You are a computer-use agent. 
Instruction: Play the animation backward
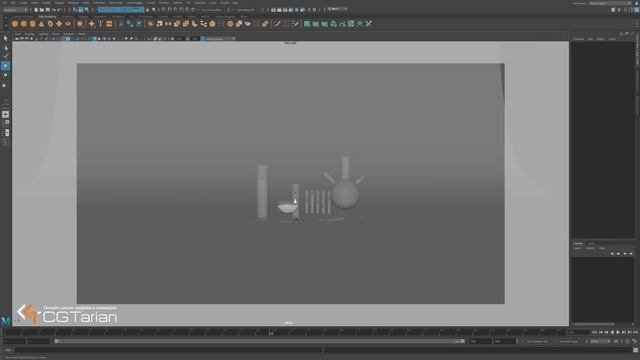[x=612, y=333]
